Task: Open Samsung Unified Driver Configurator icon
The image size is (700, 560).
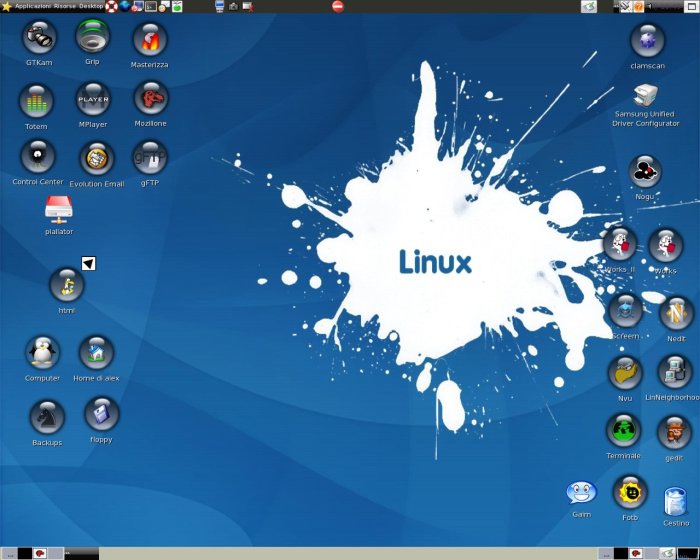Action: [x=645, y=95]
